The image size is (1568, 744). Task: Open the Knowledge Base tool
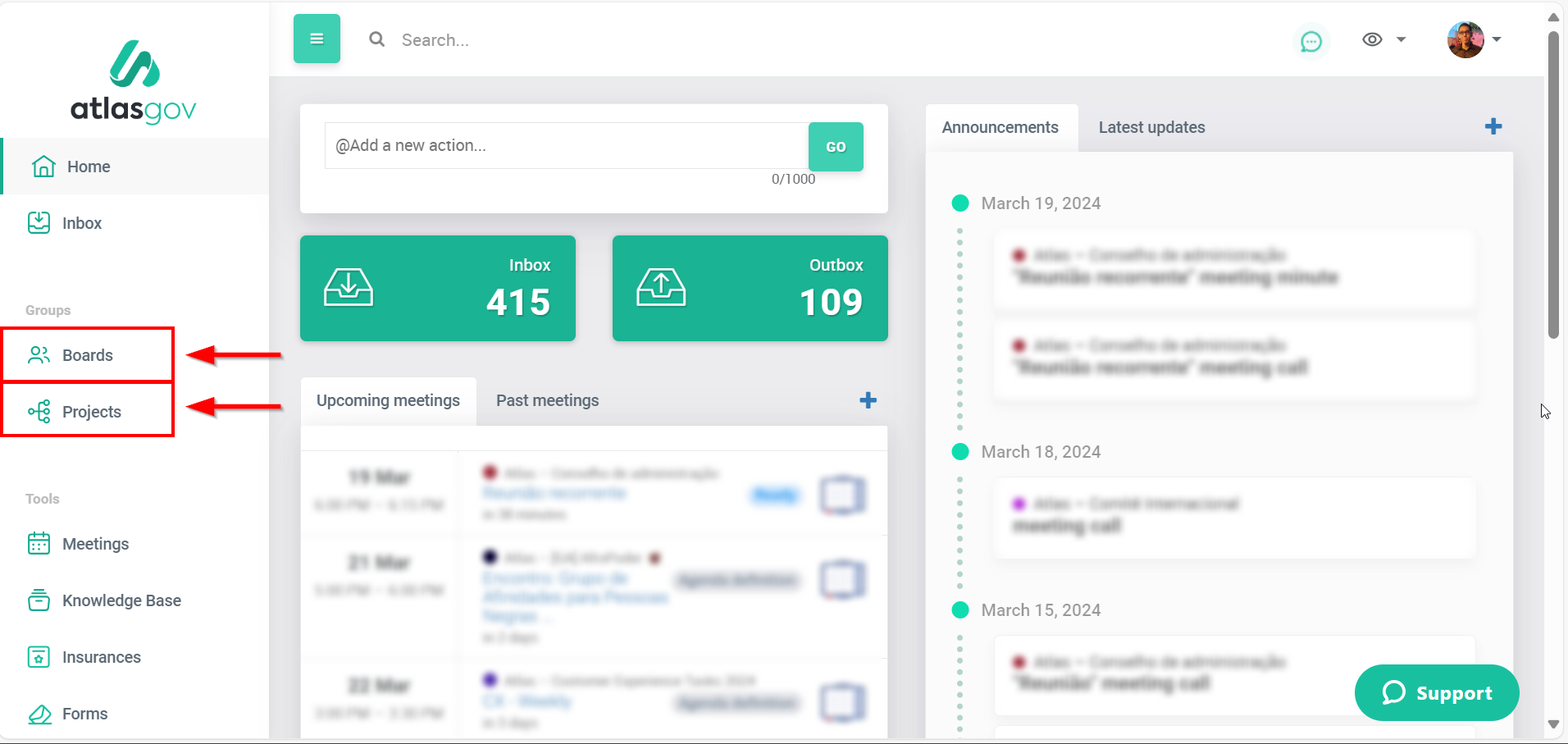click(x=121, y=600)
